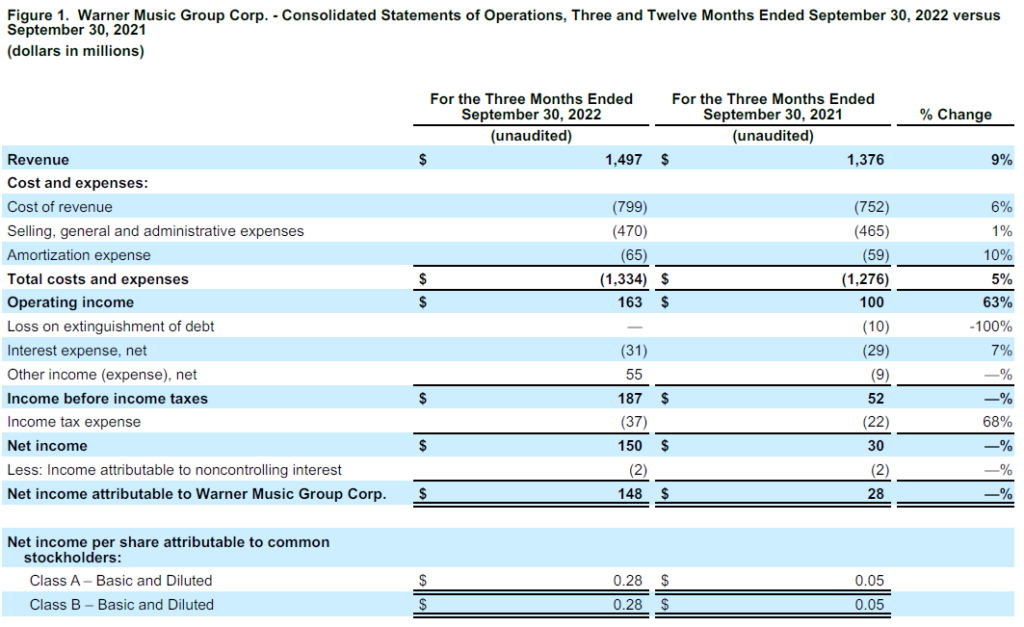1024x627 pixels.
Task: Select the 100 operating income value
Action: tap(872, 302)
